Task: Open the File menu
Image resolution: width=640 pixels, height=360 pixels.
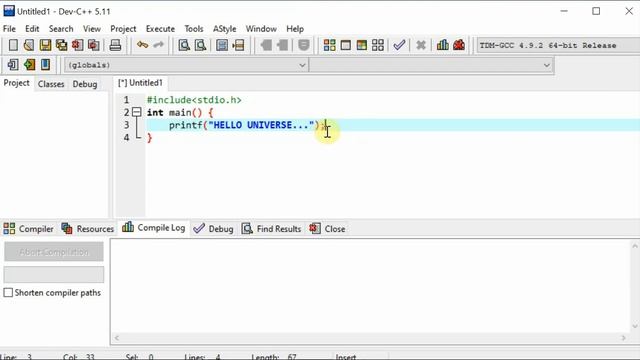Action: tap(9, 29)
